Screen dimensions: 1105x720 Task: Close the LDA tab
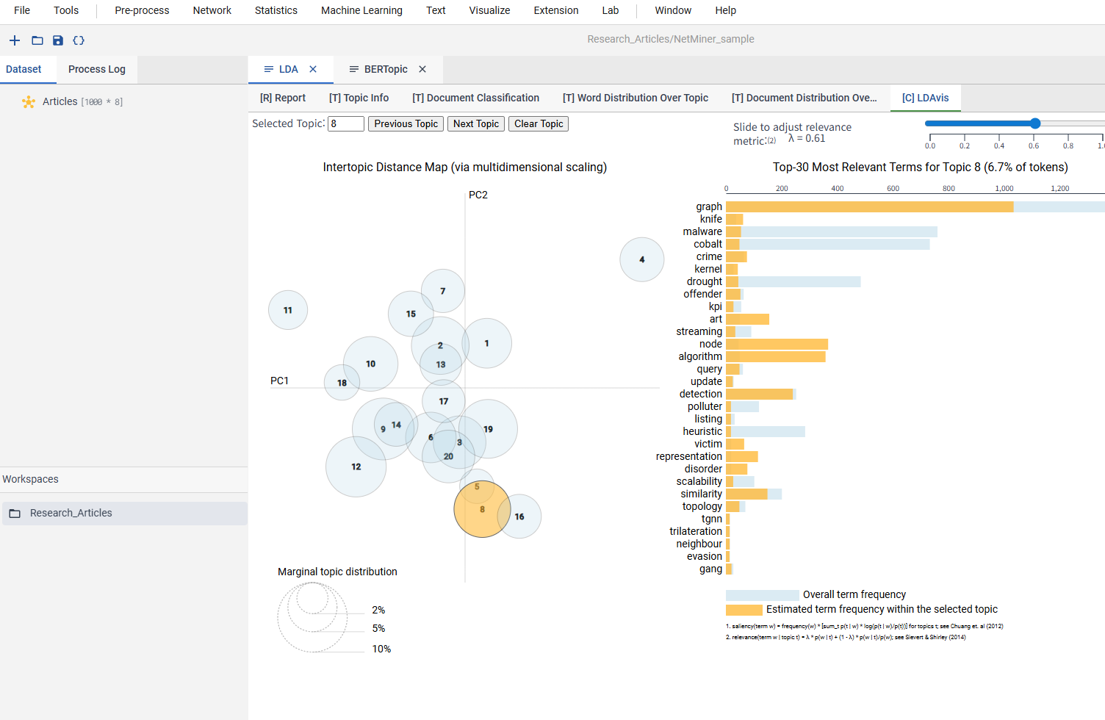[313, 69]
